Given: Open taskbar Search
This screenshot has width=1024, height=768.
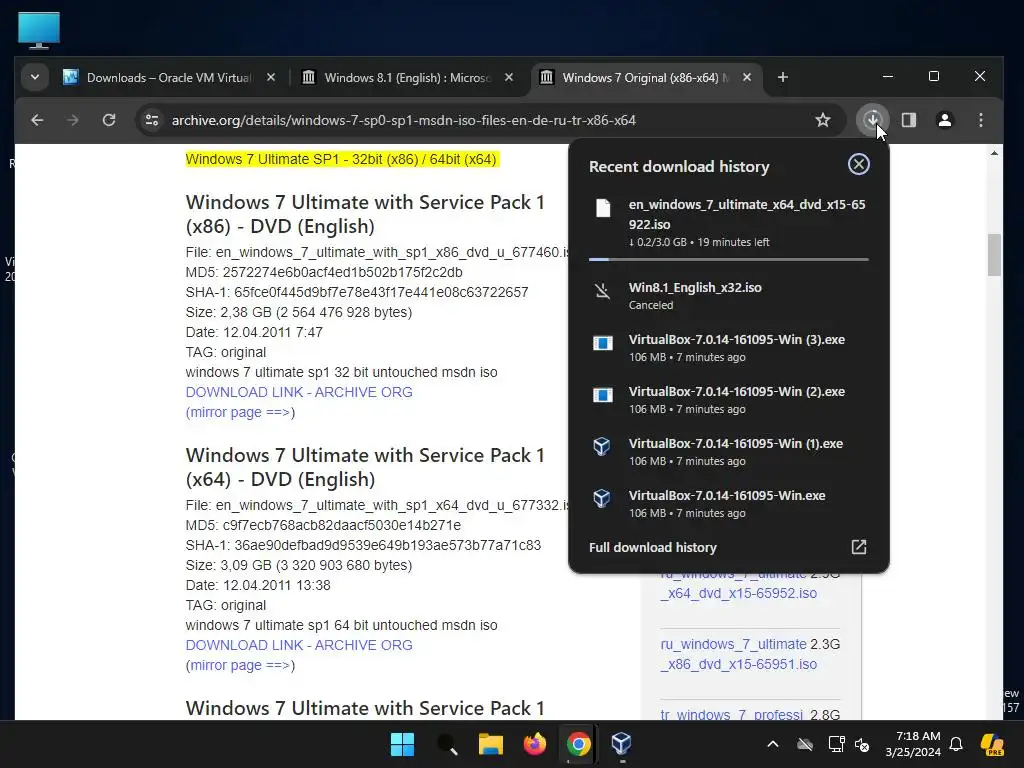Looking at the screenshot, I should [447, 744].
